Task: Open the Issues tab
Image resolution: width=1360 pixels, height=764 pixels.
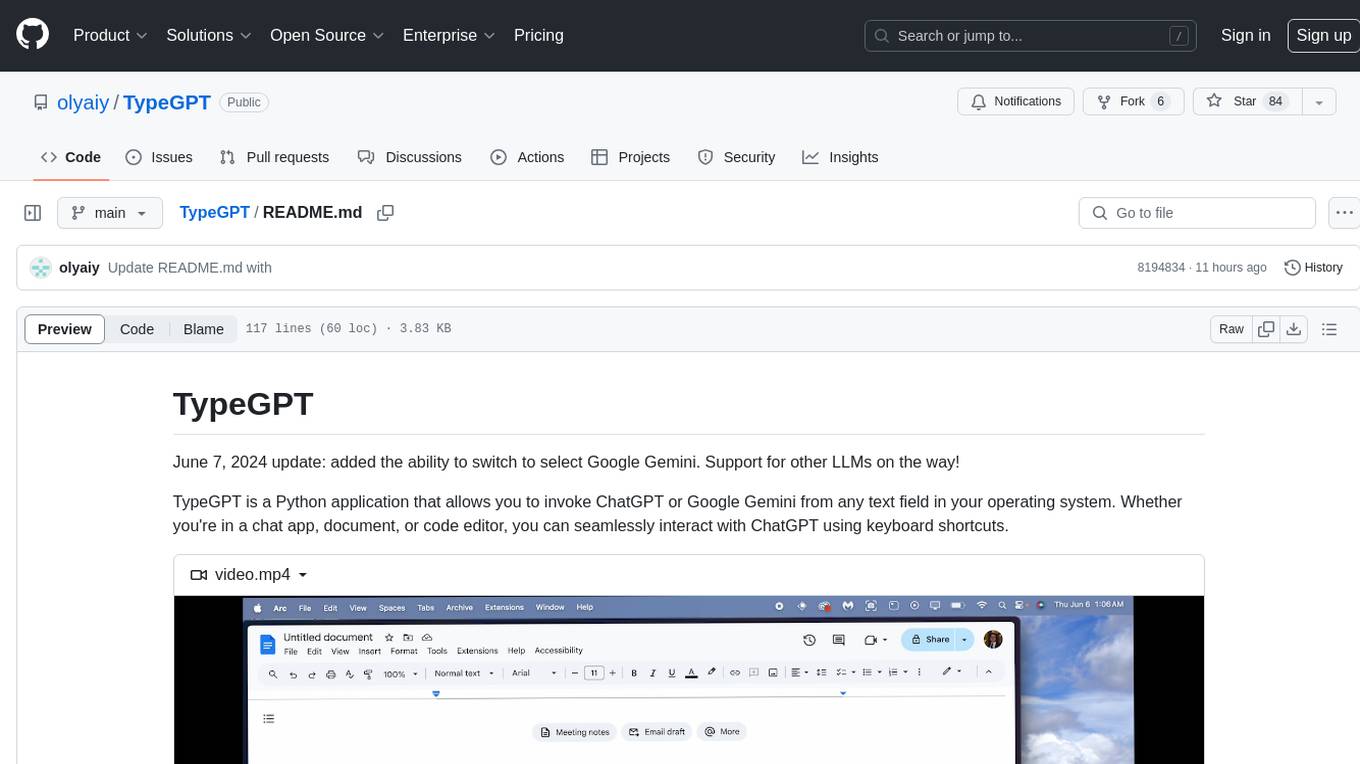Action: point(159,157)
